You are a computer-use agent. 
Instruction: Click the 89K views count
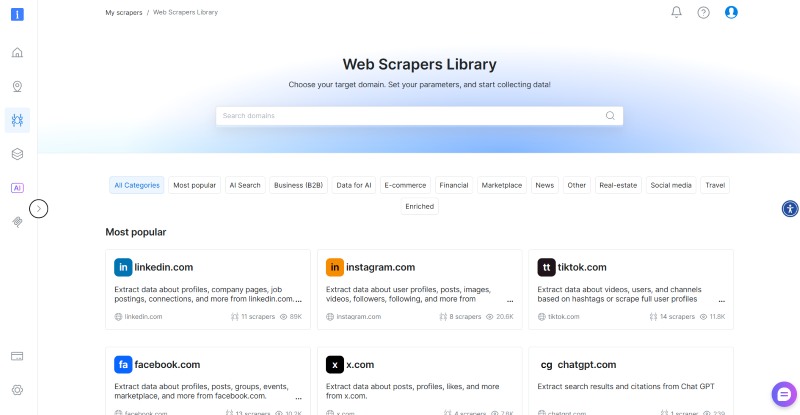pos(295,316)
